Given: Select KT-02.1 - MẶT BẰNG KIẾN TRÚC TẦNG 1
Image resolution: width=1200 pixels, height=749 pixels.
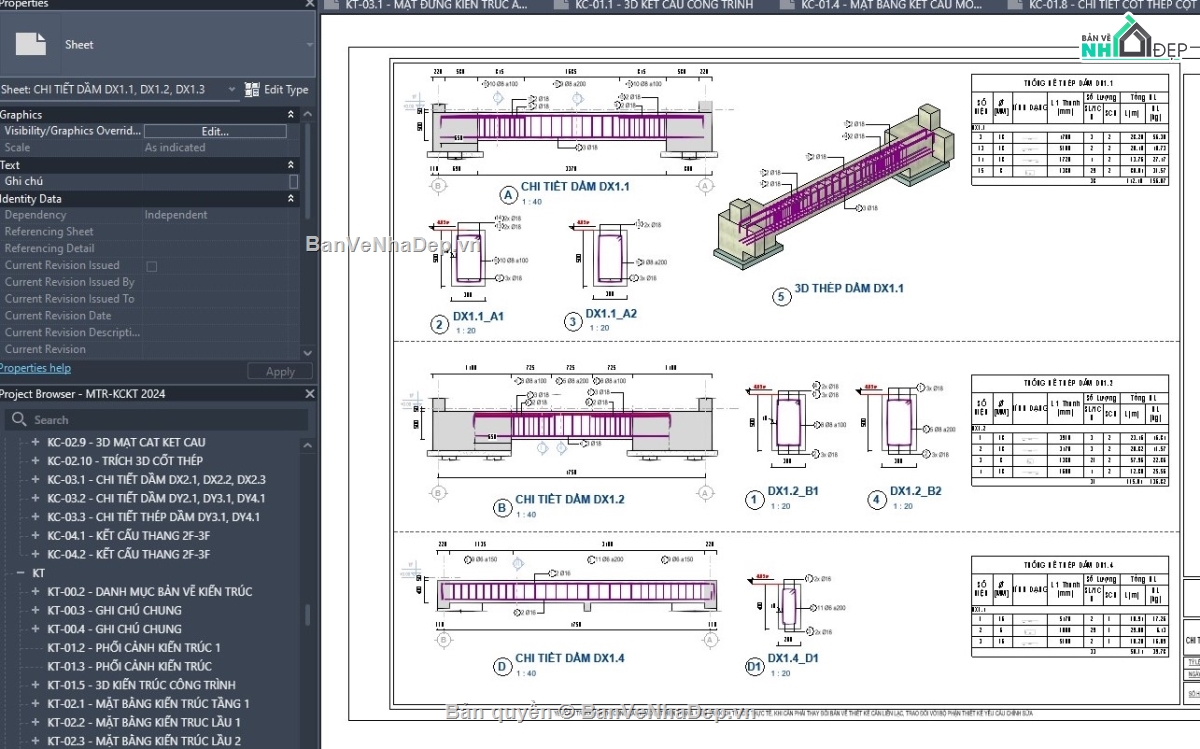Looking at the screenshot, I should [148, 704].
